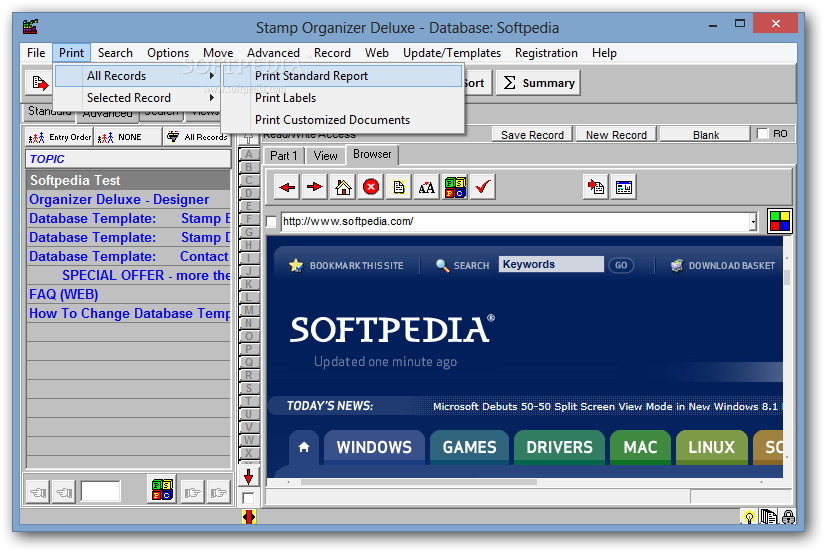Click the document with red arrow icon

click(596, 187)
